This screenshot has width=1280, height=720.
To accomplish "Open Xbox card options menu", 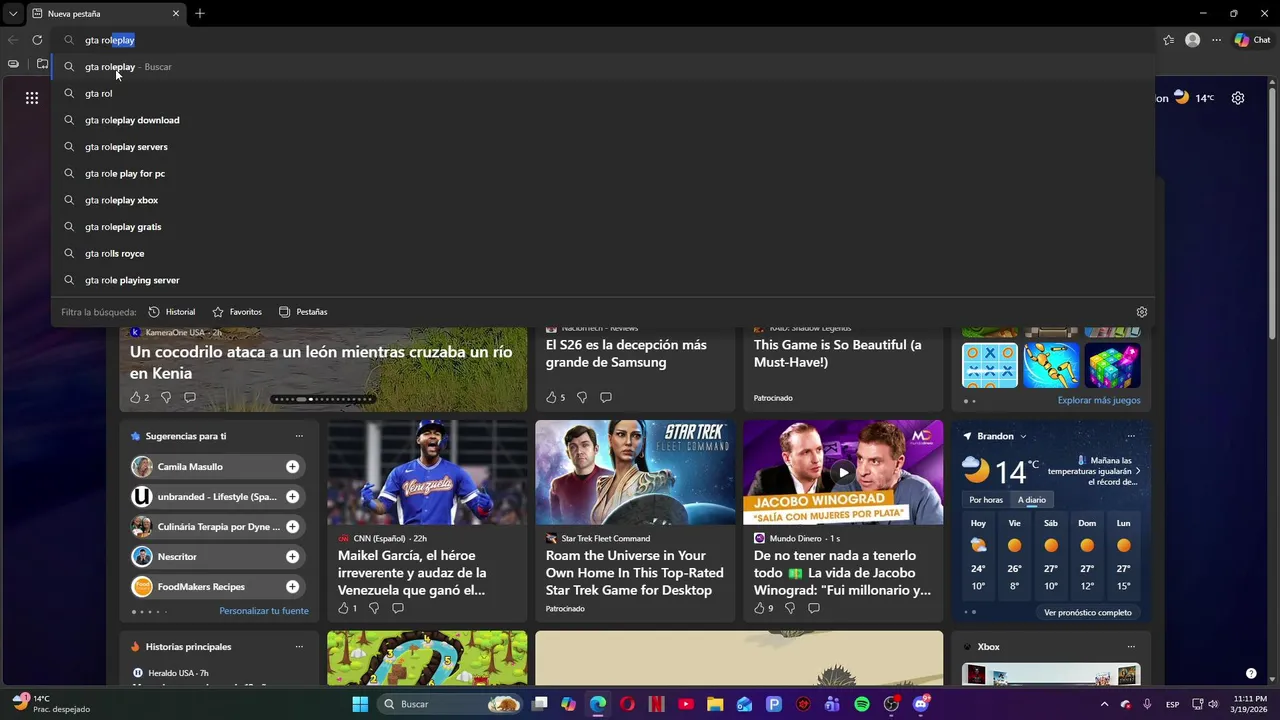I will tap(1131, 647).
